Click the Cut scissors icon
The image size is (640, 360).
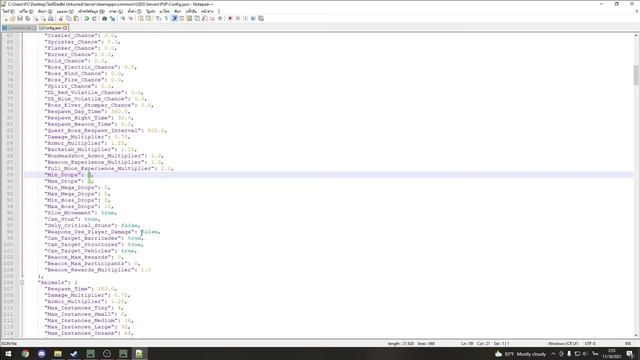click(60, 18)
